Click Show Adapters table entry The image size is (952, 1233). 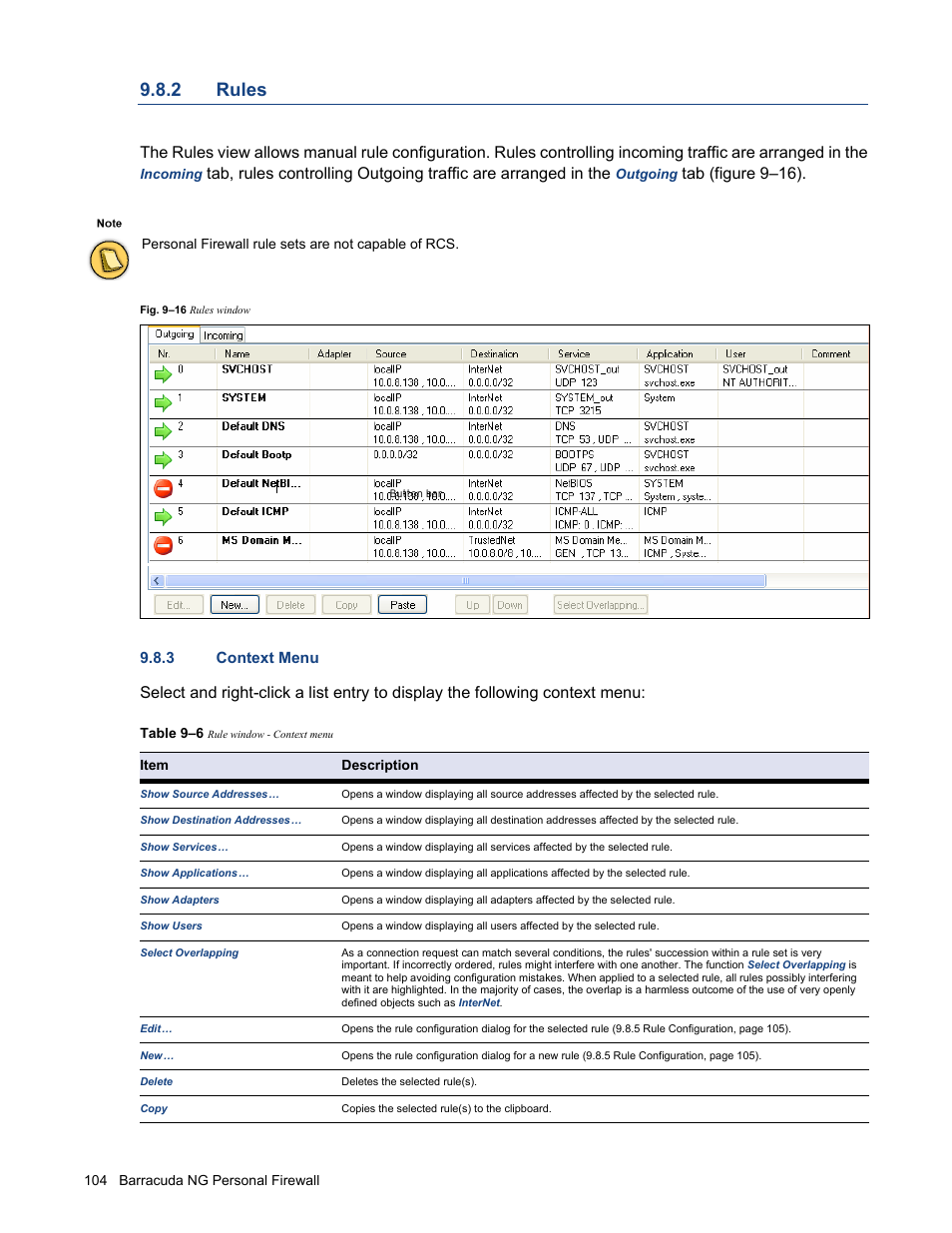(180, 901)
